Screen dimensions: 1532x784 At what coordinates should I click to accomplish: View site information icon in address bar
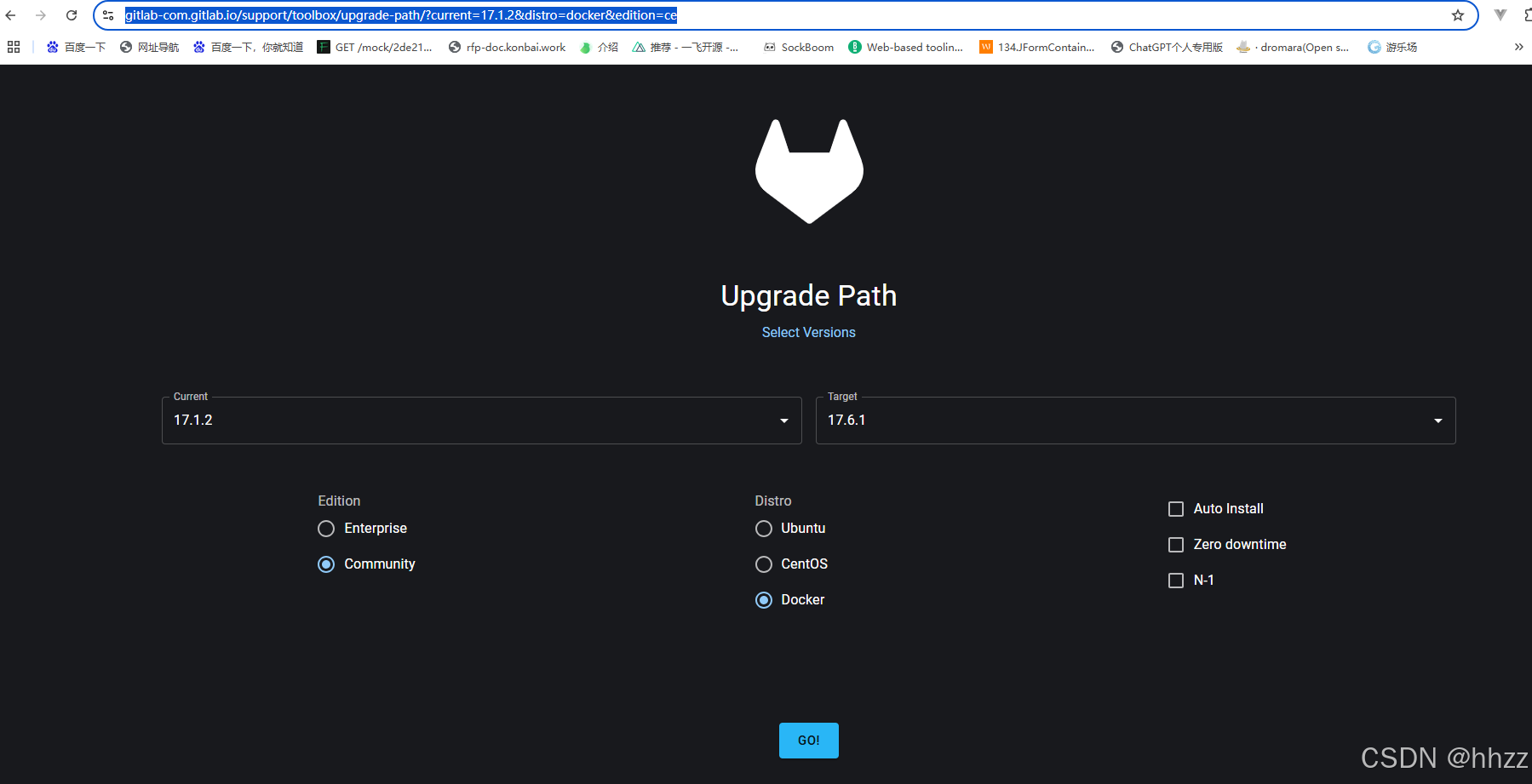tap(108, 15)
